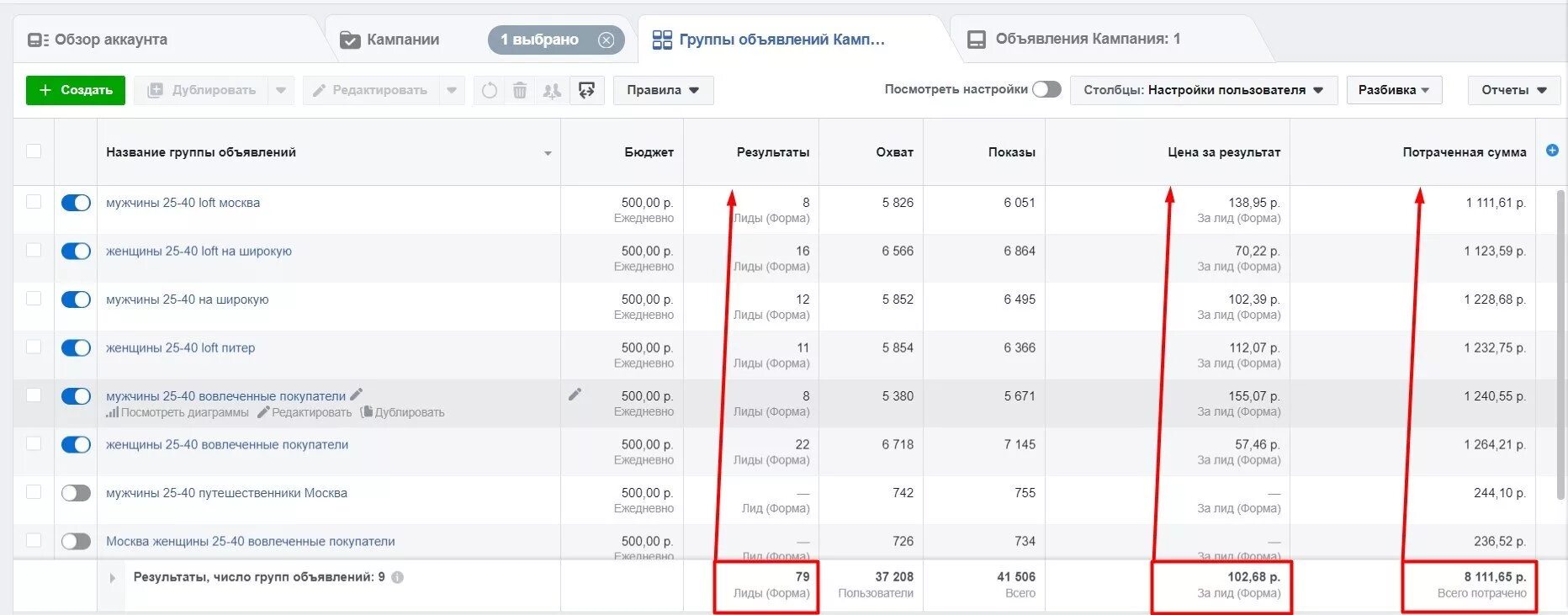Enable toggle for 'Москва женщины 25-40 вовлеченные покупатели'
1568x615 pixels.
click(76, 541)
